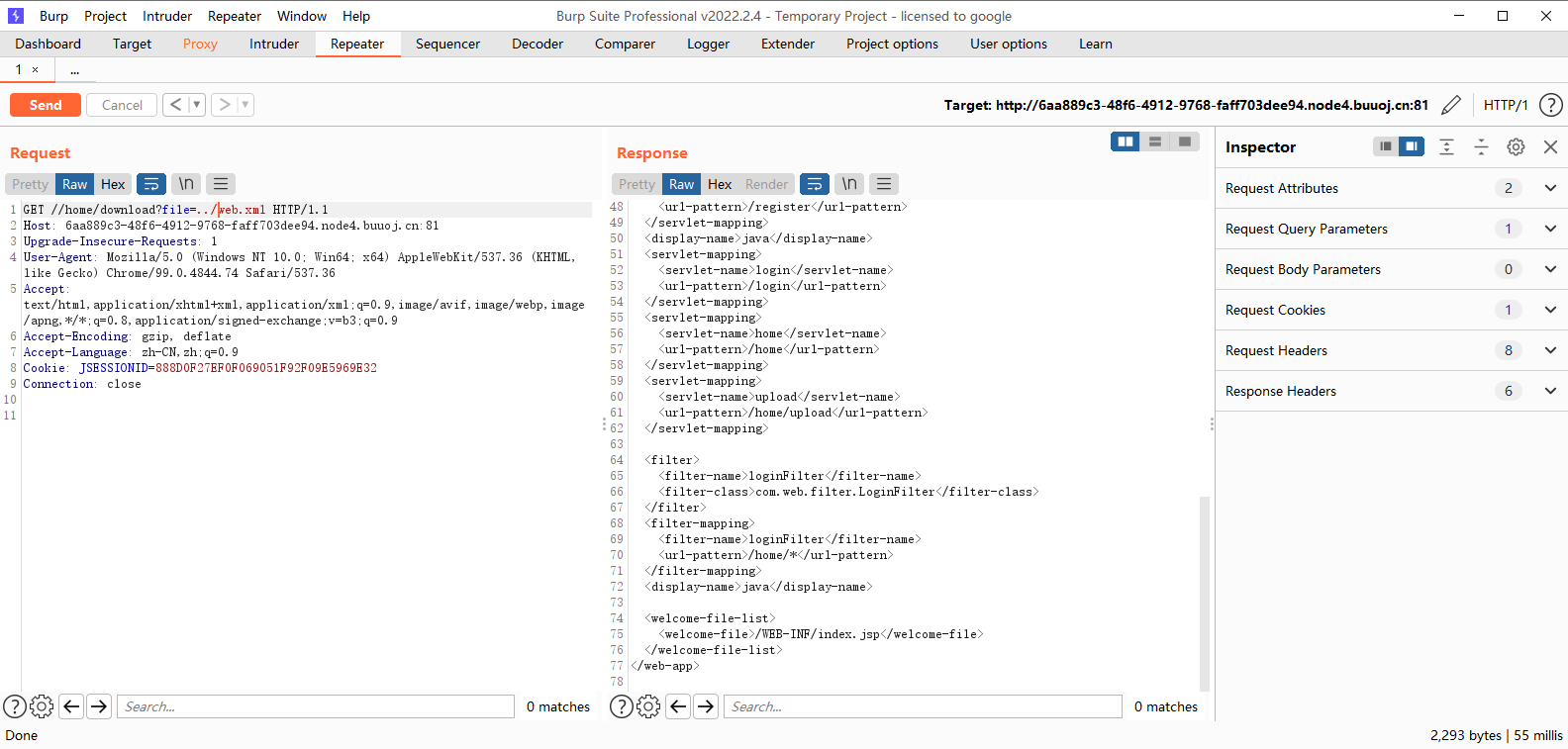Open request editor hamburger menu

point(221,184)
